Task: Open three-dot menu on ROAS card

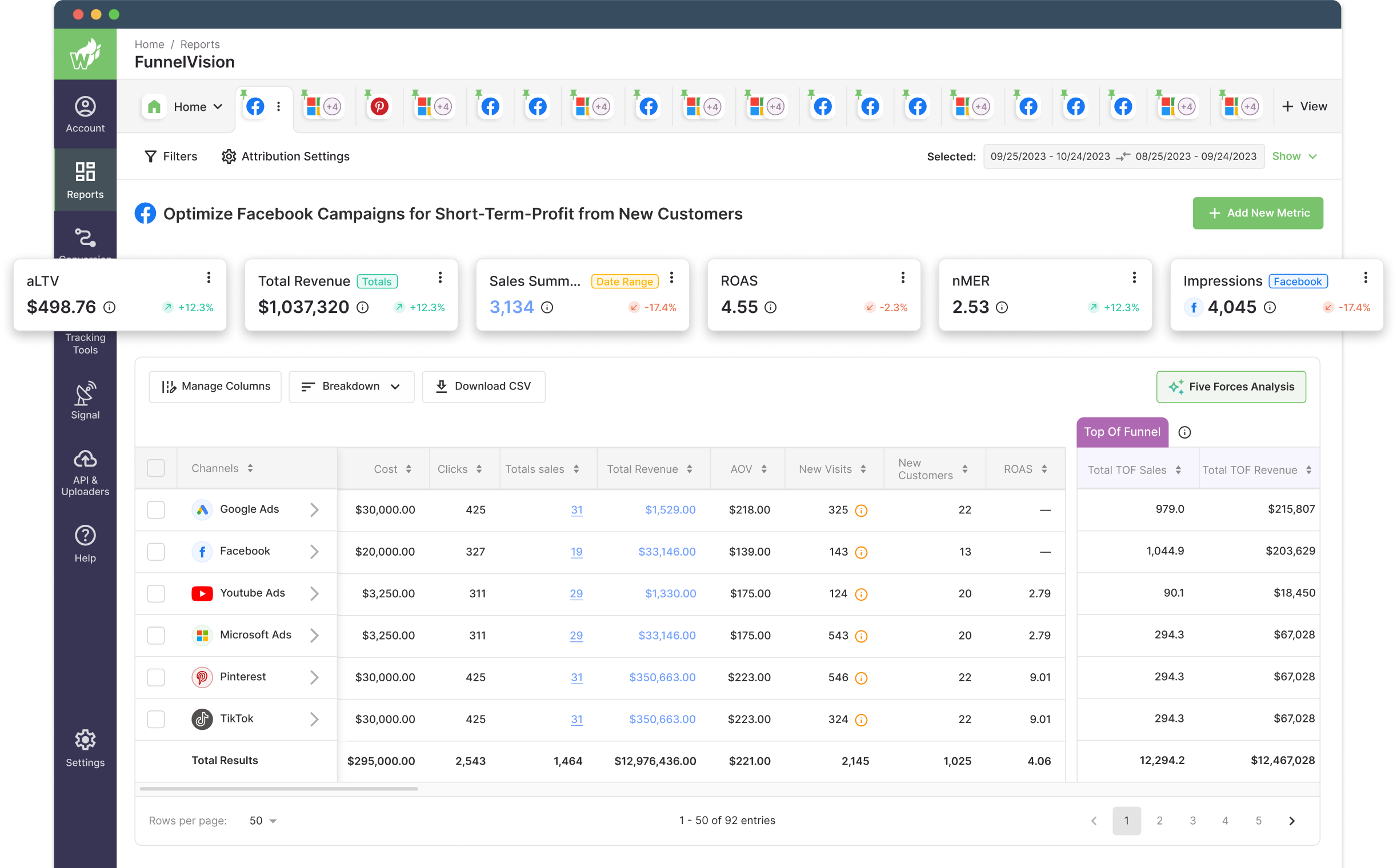Action: (x=902, y=278)
